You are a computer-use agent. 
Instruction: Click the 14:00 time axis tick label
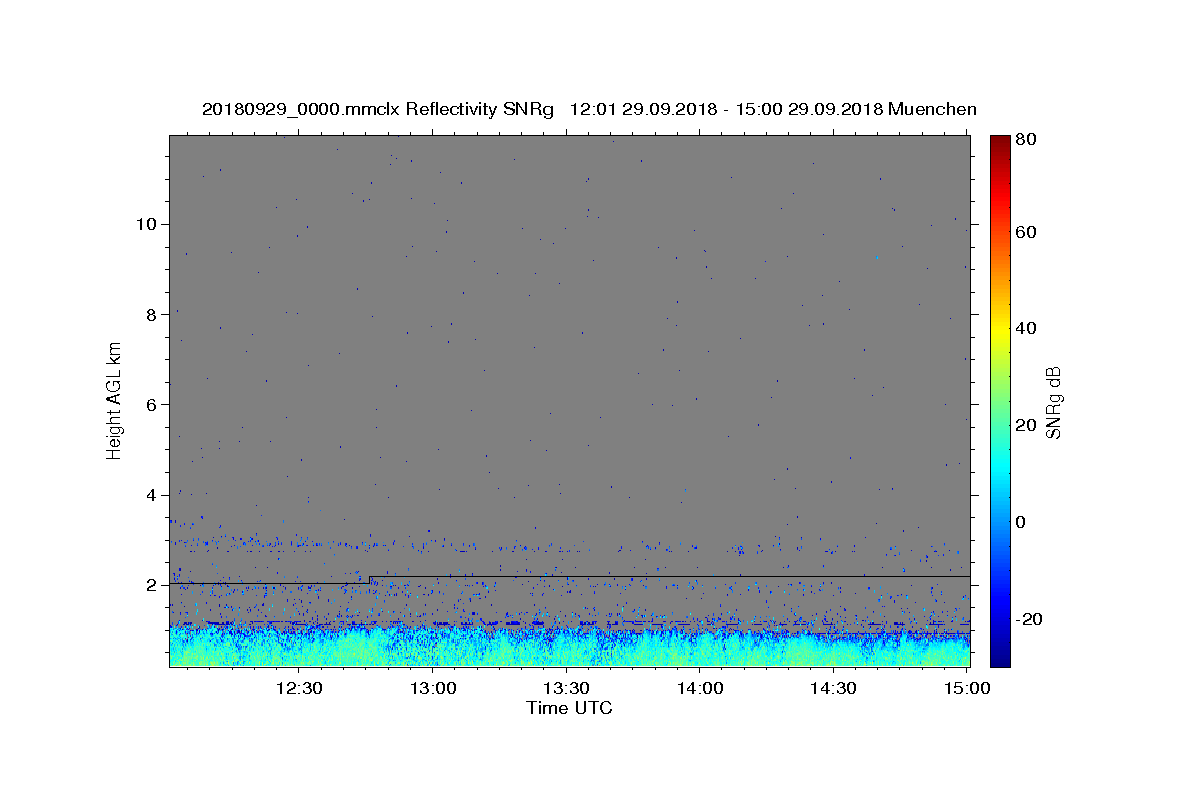pos(701,688)
